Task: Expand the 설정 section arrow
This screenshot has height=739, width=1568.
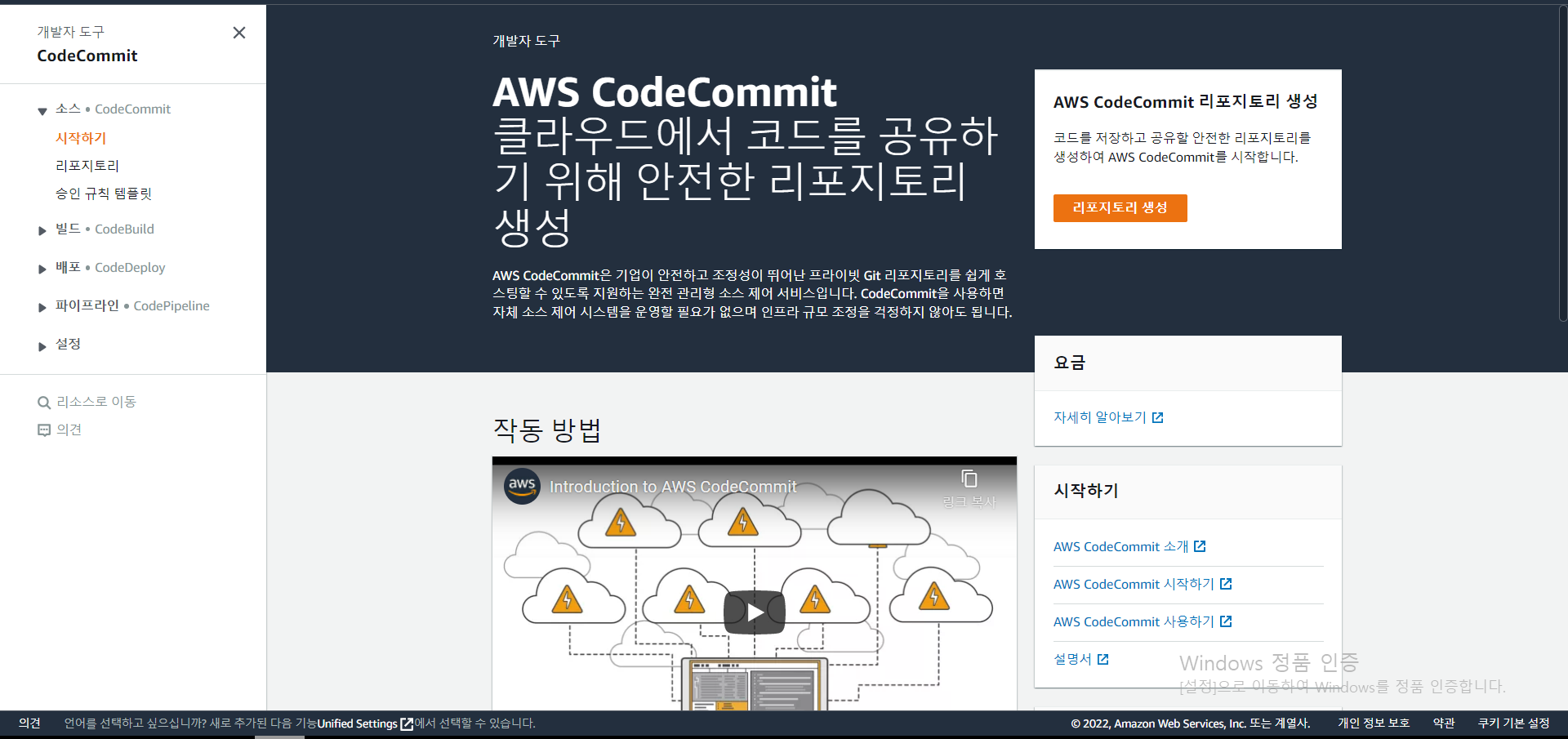Action: pyautogui.click(x=42, y=346)
